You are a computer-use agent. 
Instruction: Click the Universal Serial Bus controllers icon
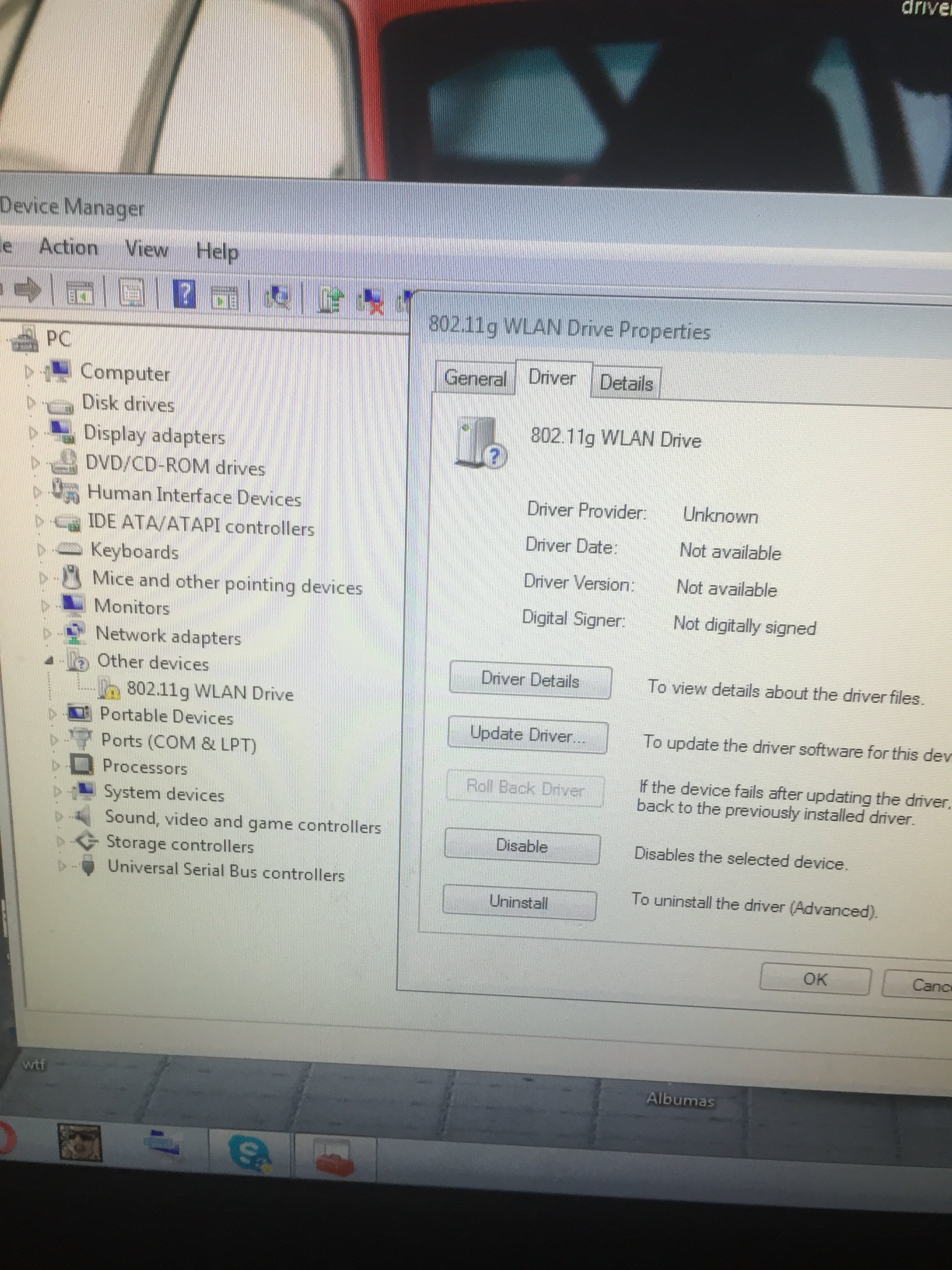pyautogui.click(x=88, y=865)
